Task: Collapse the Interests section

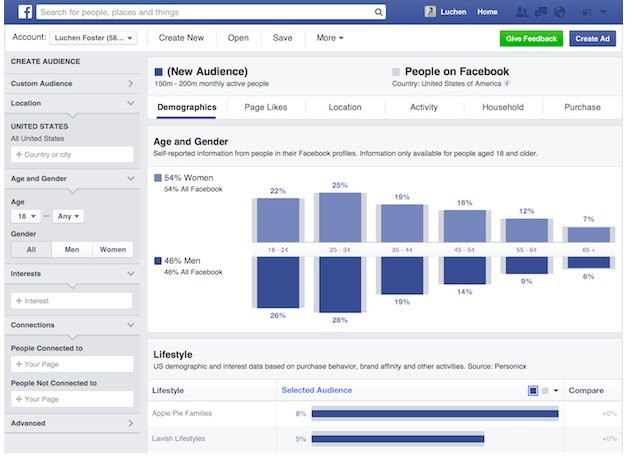Action: point(72,273)
